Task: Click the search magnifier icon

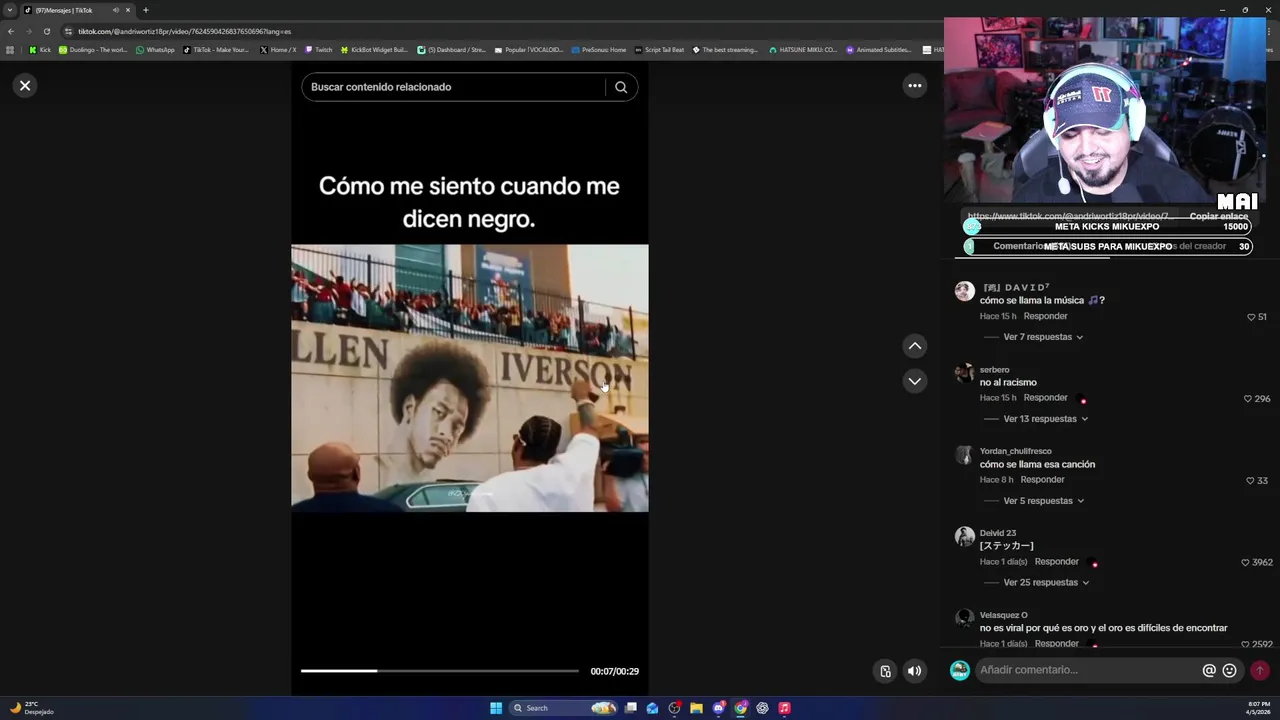Action: [621, 87]
